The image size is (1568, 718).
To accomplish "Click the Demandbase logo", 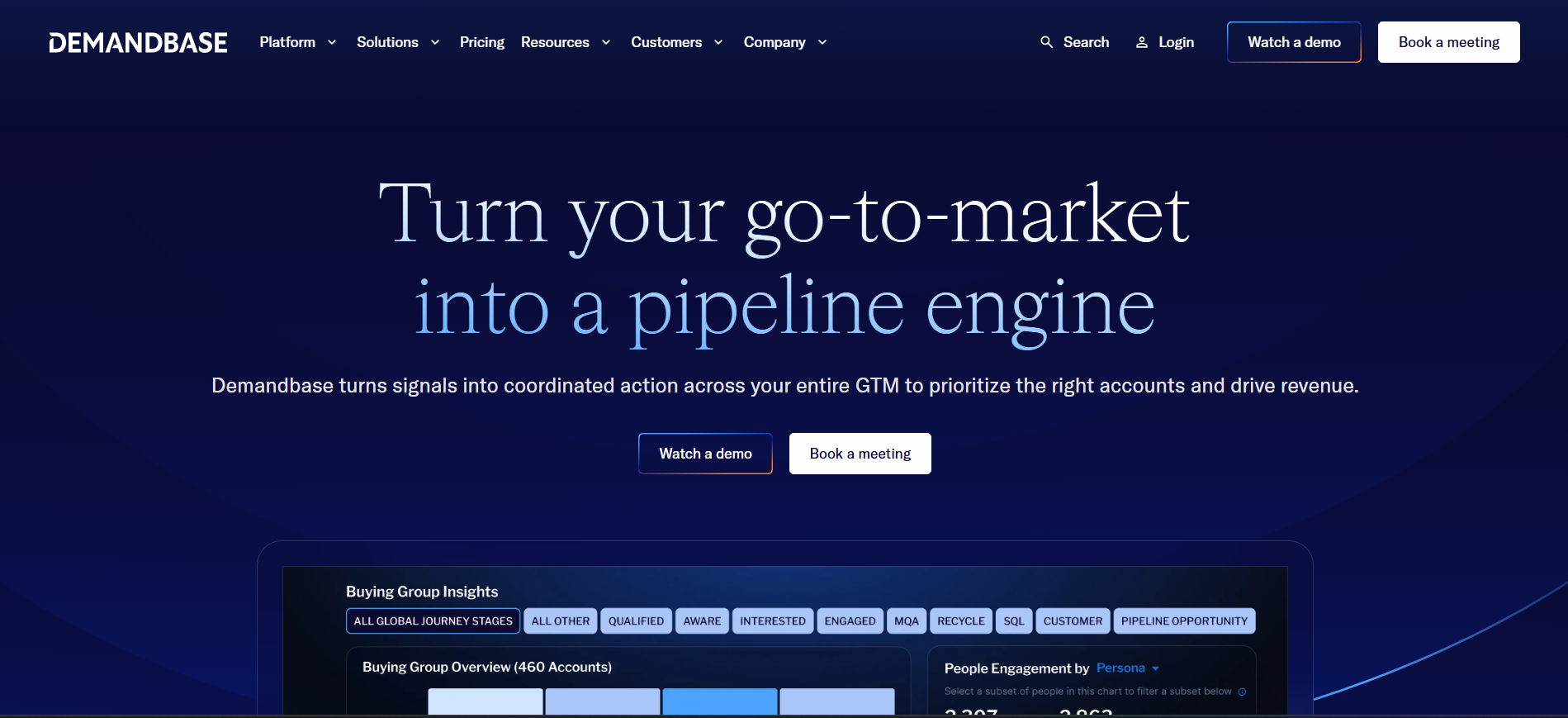I will (x=138, y=42).
